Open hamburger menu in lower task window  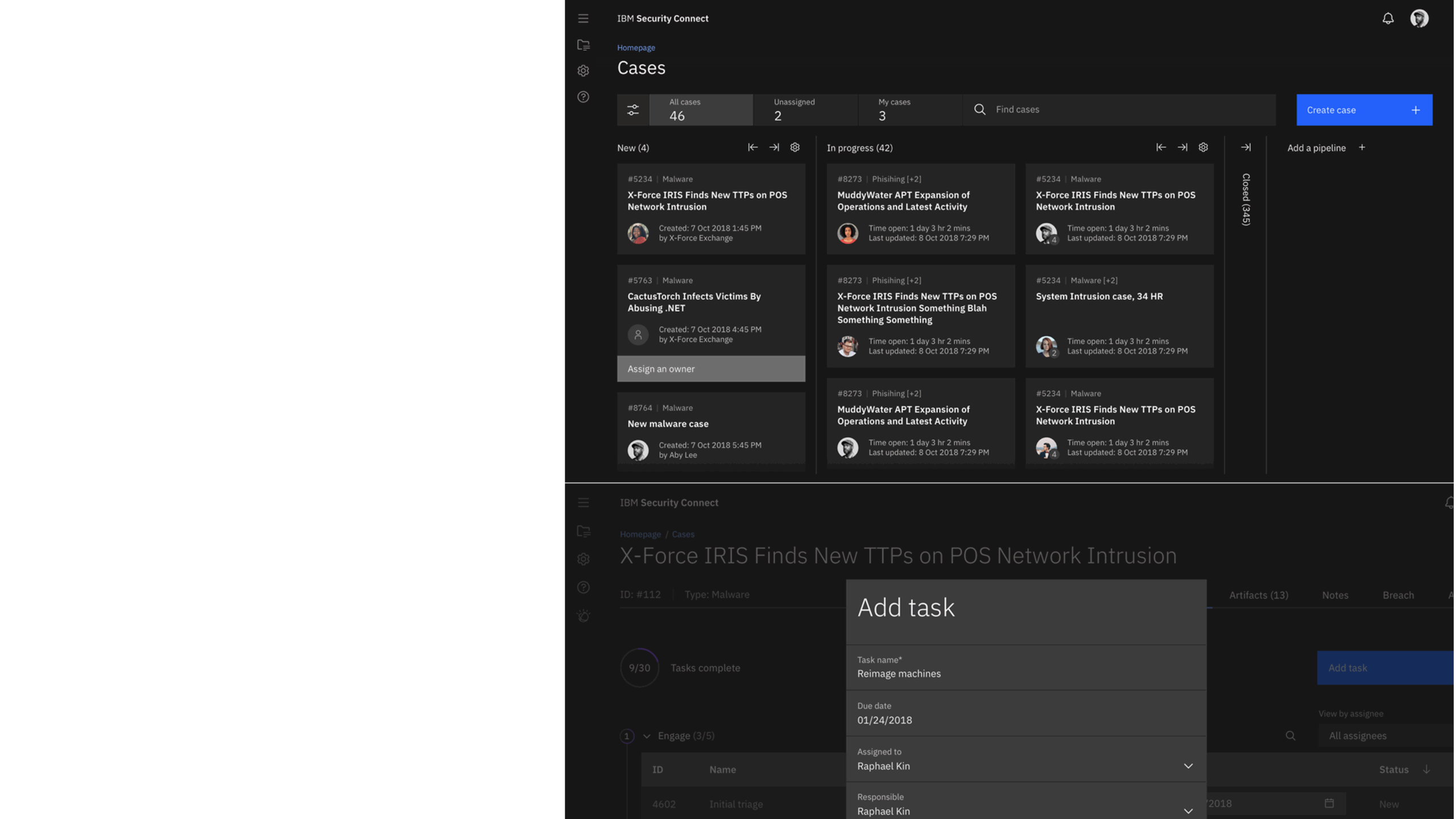(583, 502)
